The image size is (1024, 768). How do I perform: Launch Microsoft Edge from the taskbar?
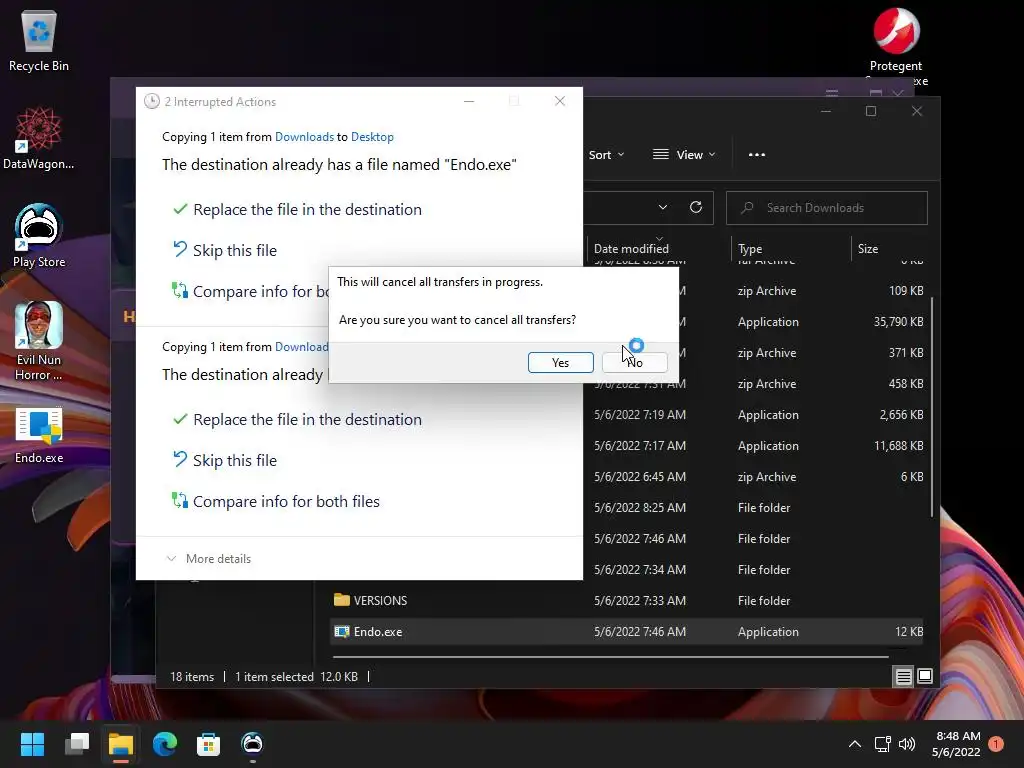pyautogui.click(x=165, y=744)
